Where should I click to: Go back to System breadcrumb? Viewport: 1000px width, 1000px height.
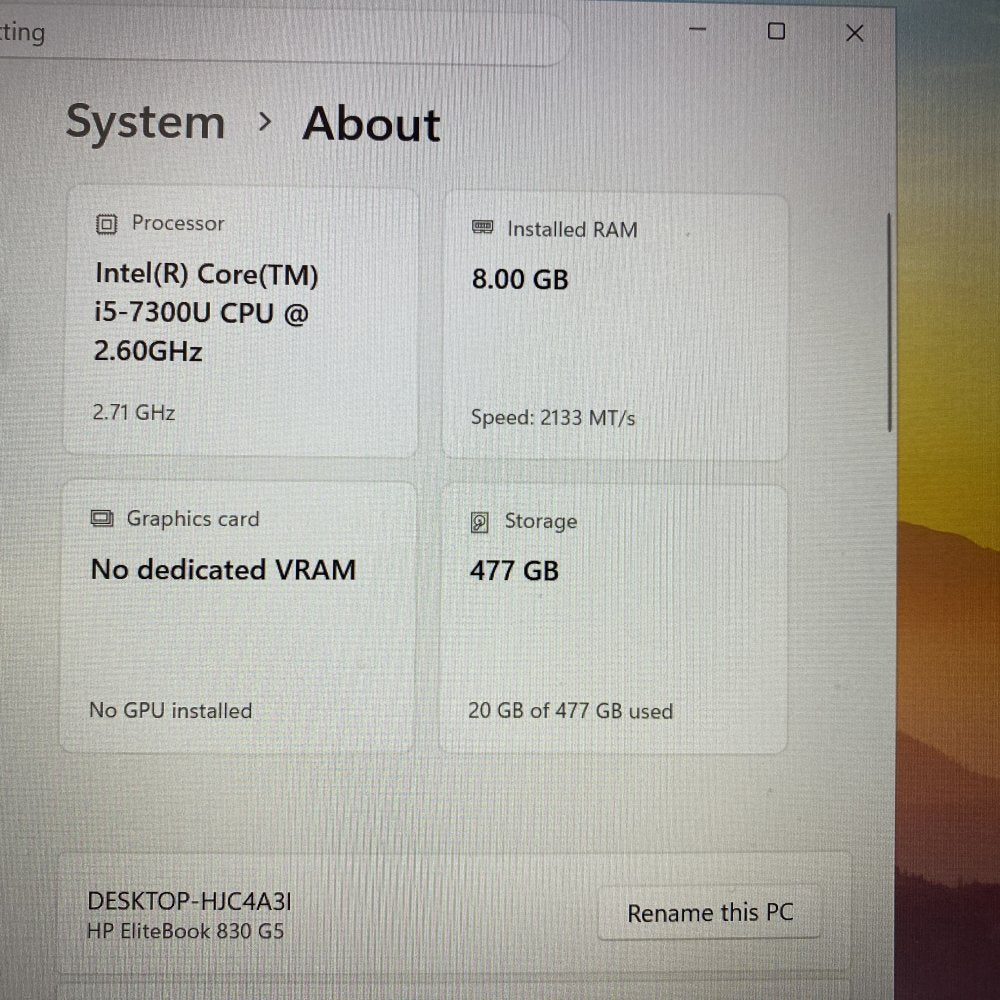click(x=145, y=122)
